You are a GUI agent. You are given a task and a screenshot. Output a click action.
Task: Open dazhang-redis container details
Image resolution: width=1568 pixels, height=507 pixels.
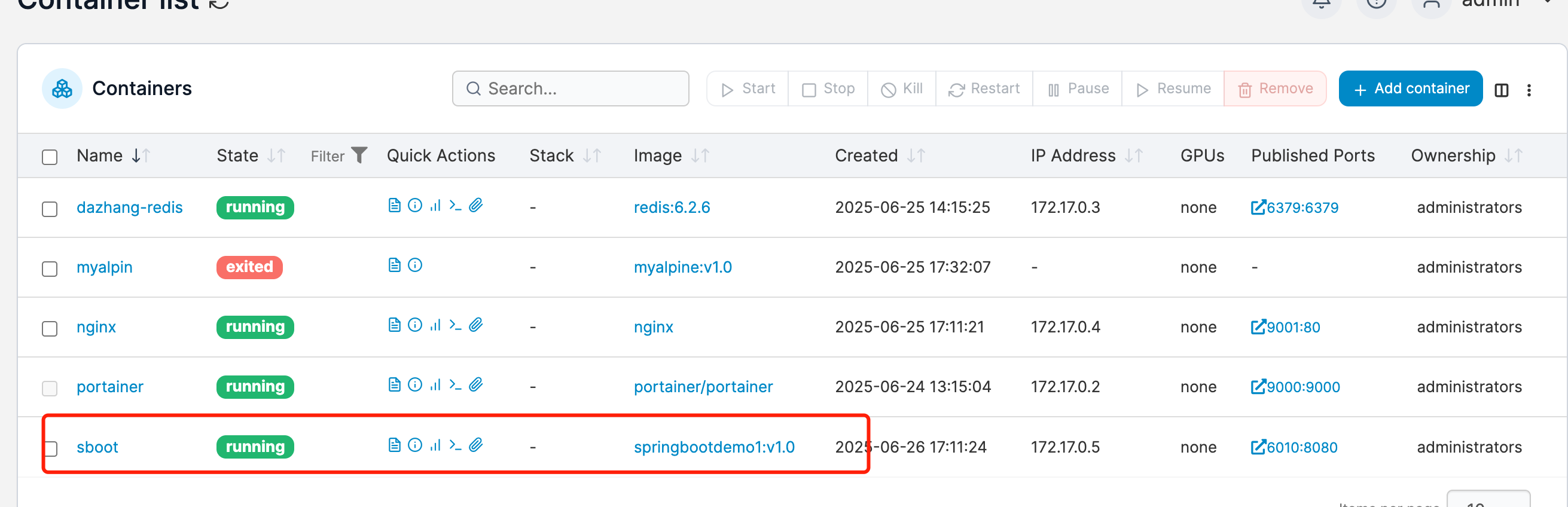(130, 207)
